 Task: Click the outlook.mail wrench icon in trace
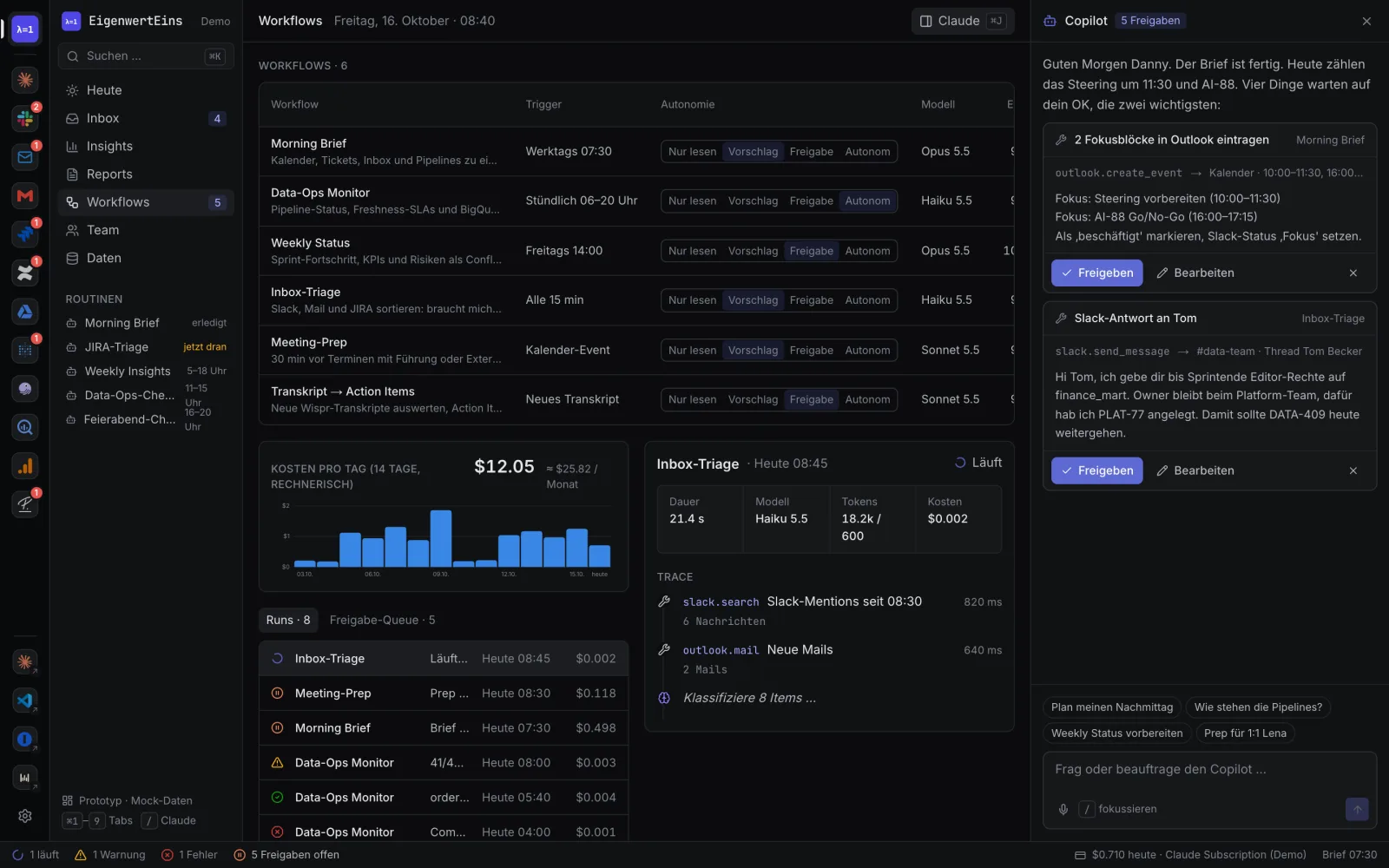[664, 650]
